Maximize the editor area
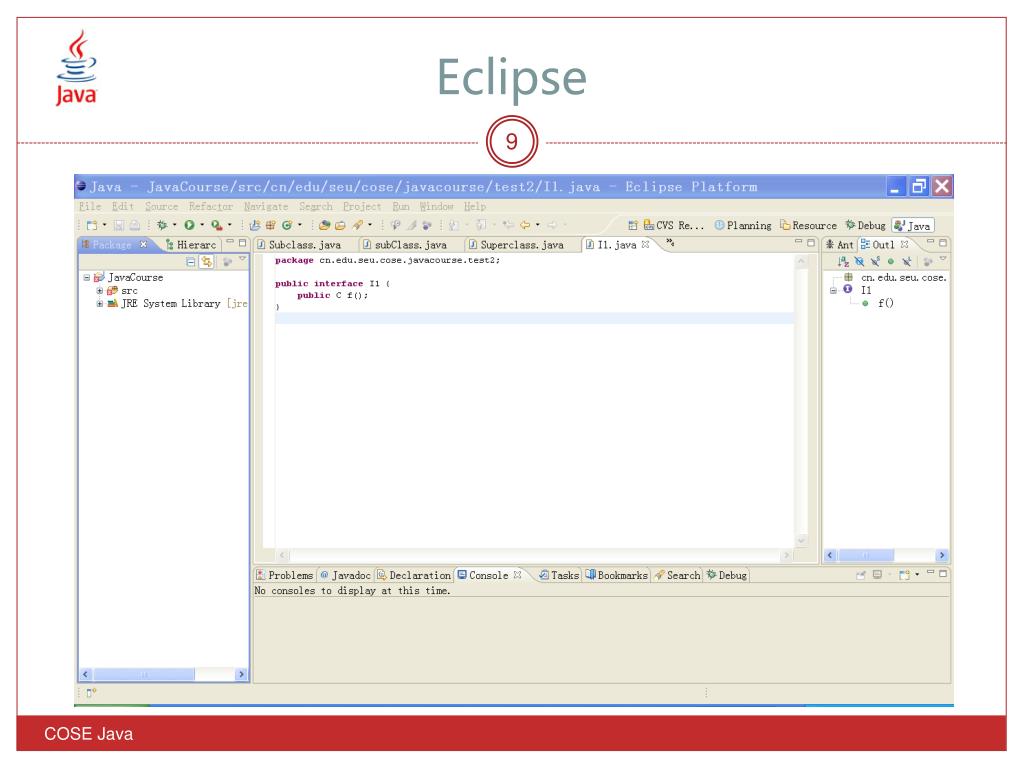Image resolution: width=1024 pixels, height=768 pixels. point(811,242)
